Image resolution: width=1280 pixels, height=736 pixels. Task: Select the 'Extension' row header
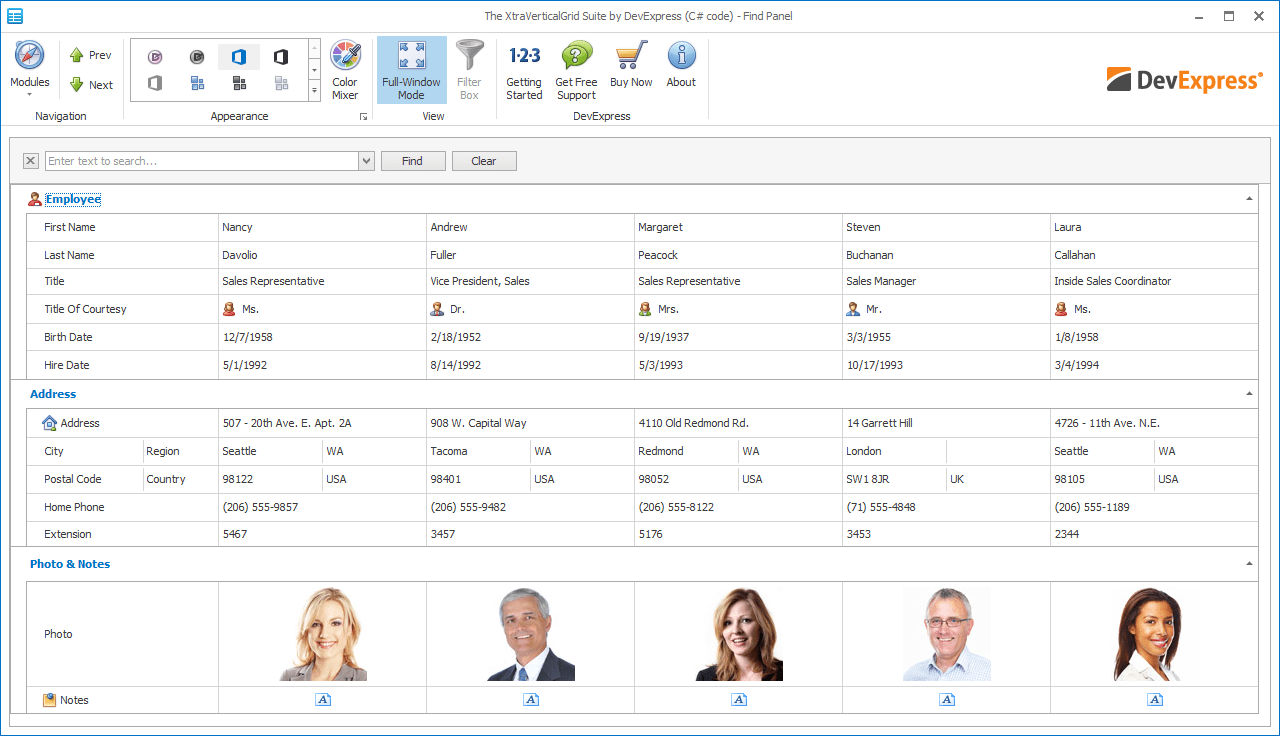pos(122,534)
